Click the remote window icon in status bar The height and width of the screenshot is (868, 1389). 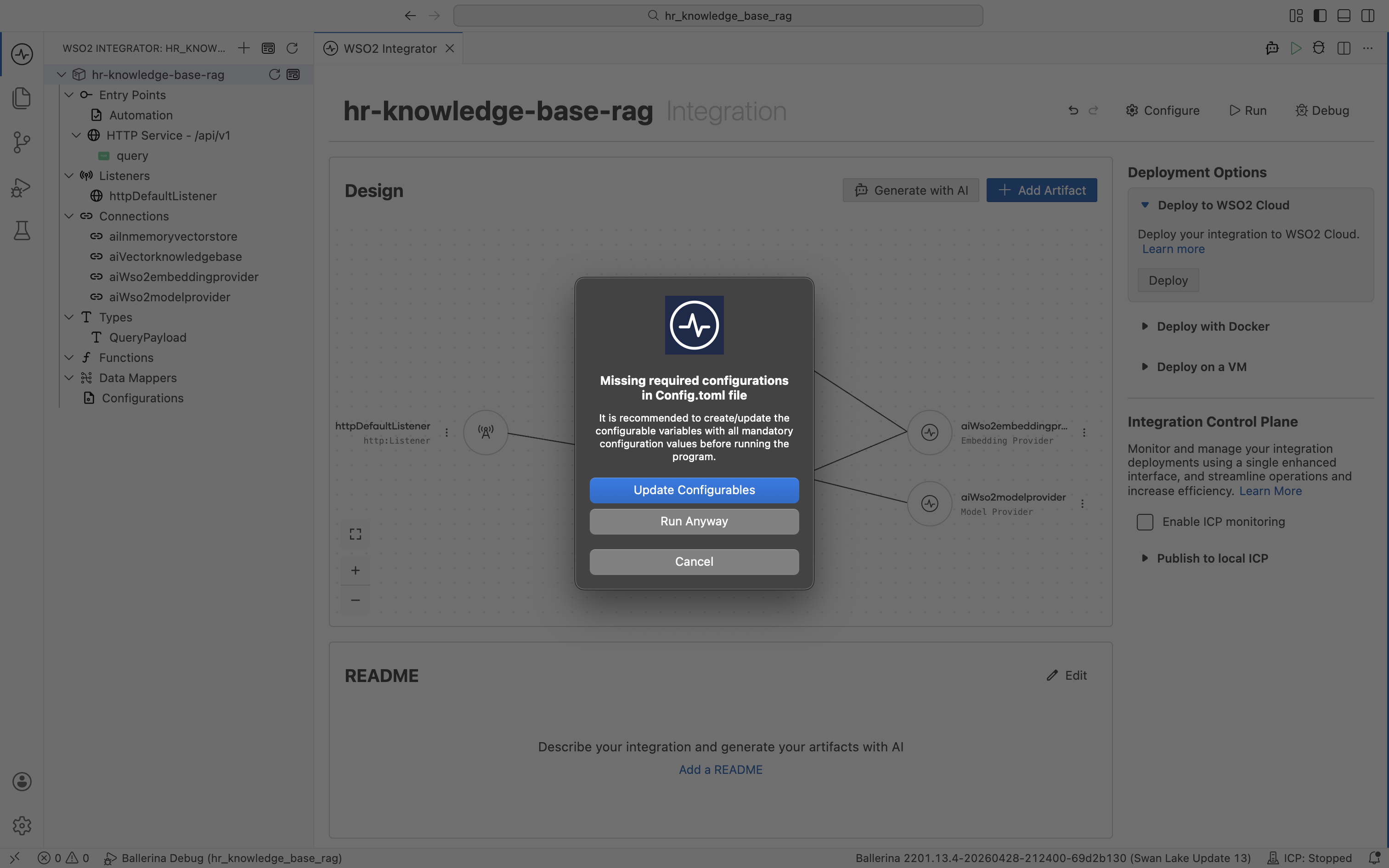pos(15,858)
